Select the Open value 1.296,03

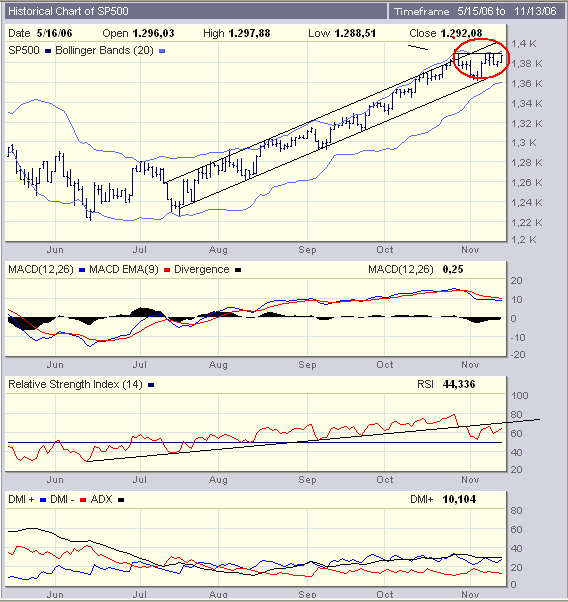coord(153,33)
